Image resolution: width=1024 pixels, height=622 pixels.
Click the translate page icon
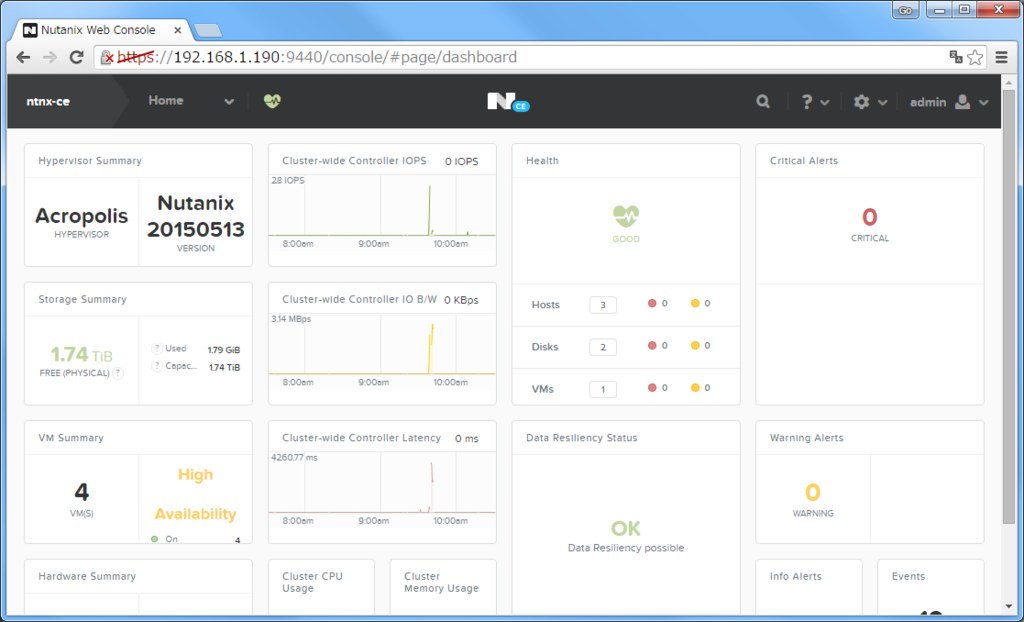pyautogui.click(x=956, y=57)
